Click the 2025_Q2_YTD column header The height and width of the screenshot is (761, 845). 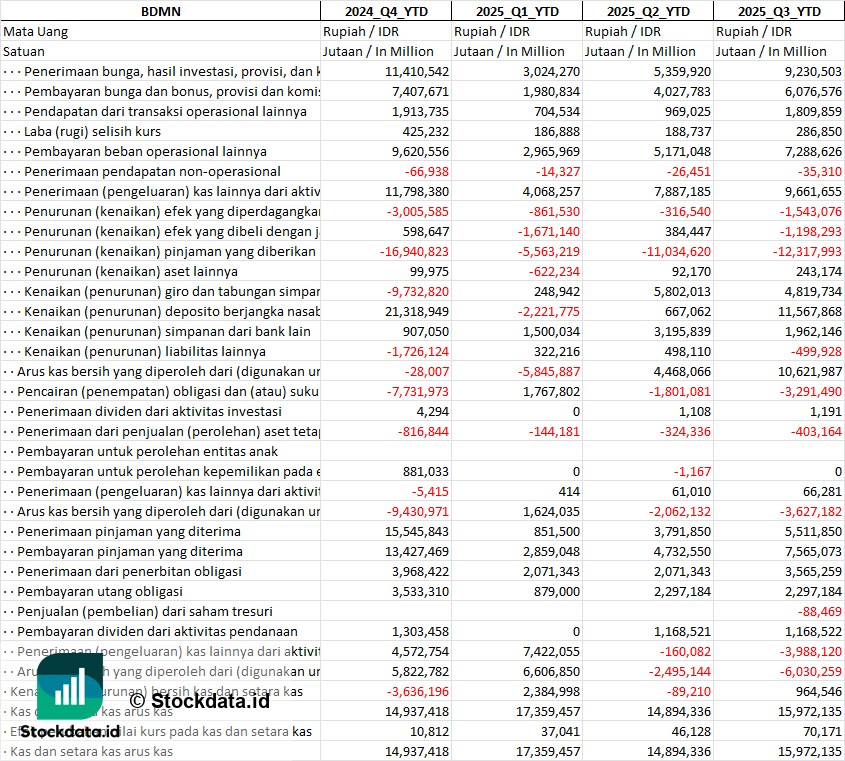(647, 11)
